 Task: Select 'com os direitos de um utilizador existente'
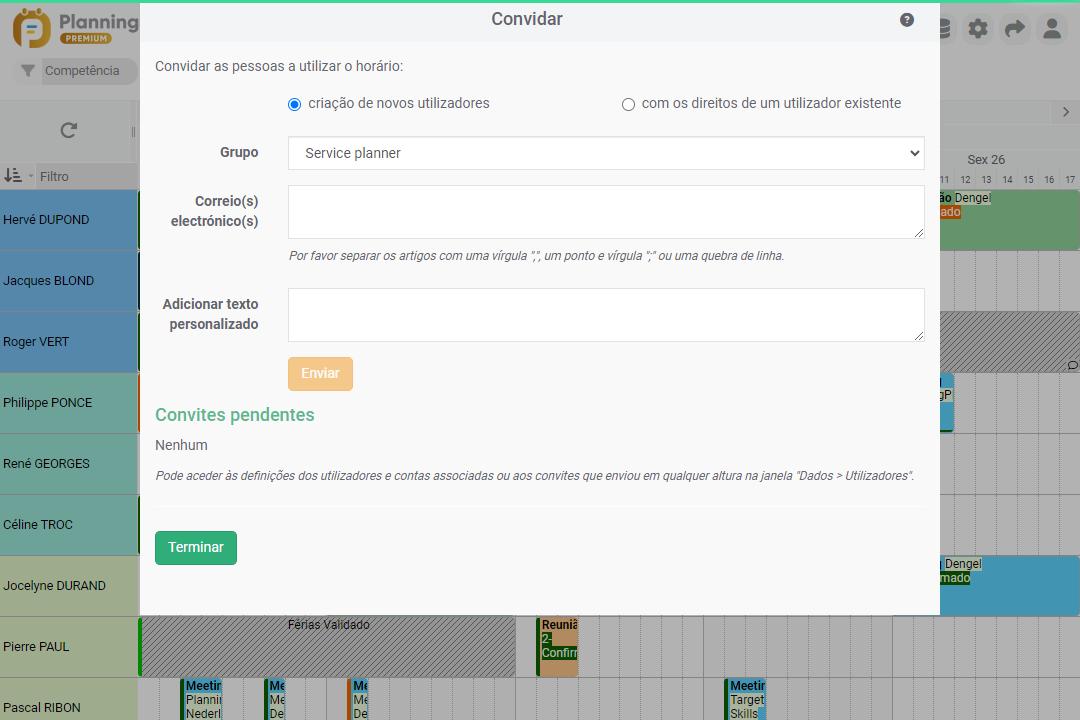tap(628, 104)
